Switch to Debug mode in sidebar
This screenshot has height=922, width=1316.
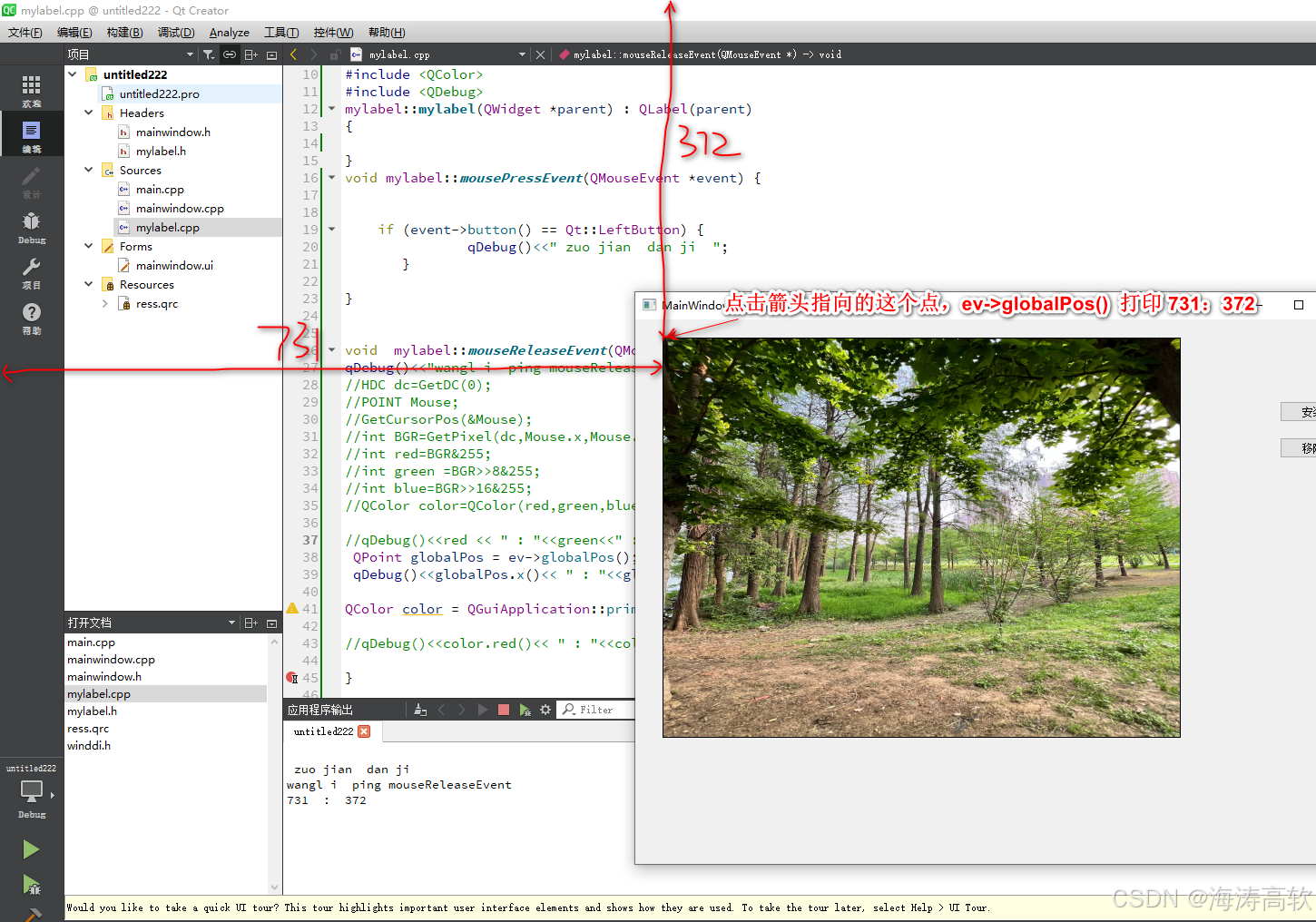click(x=32, y=227)
